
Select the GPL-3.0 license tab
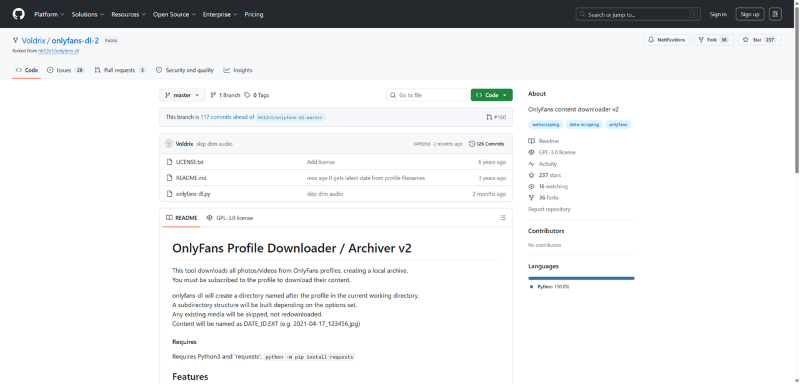(x=230, y=218)
